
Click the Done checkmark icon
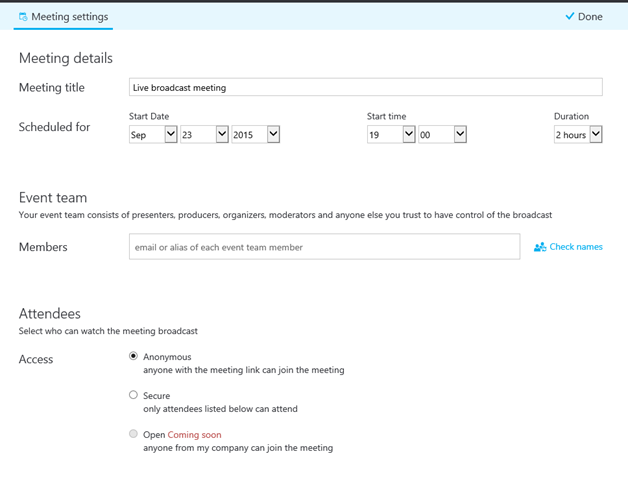tap(570, 17)
